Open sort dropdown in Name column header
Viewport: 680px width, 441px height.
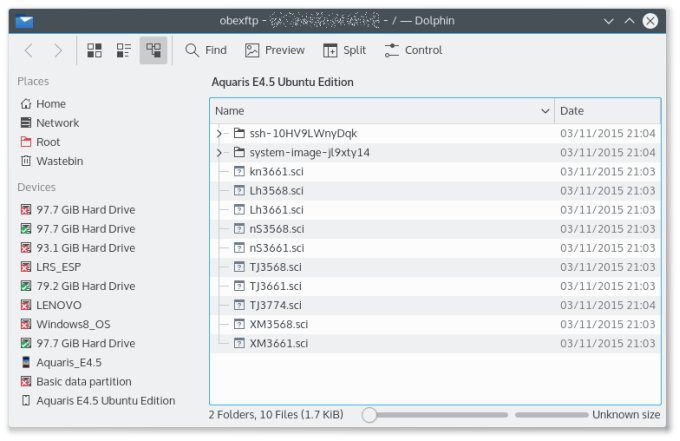[546, 111]
